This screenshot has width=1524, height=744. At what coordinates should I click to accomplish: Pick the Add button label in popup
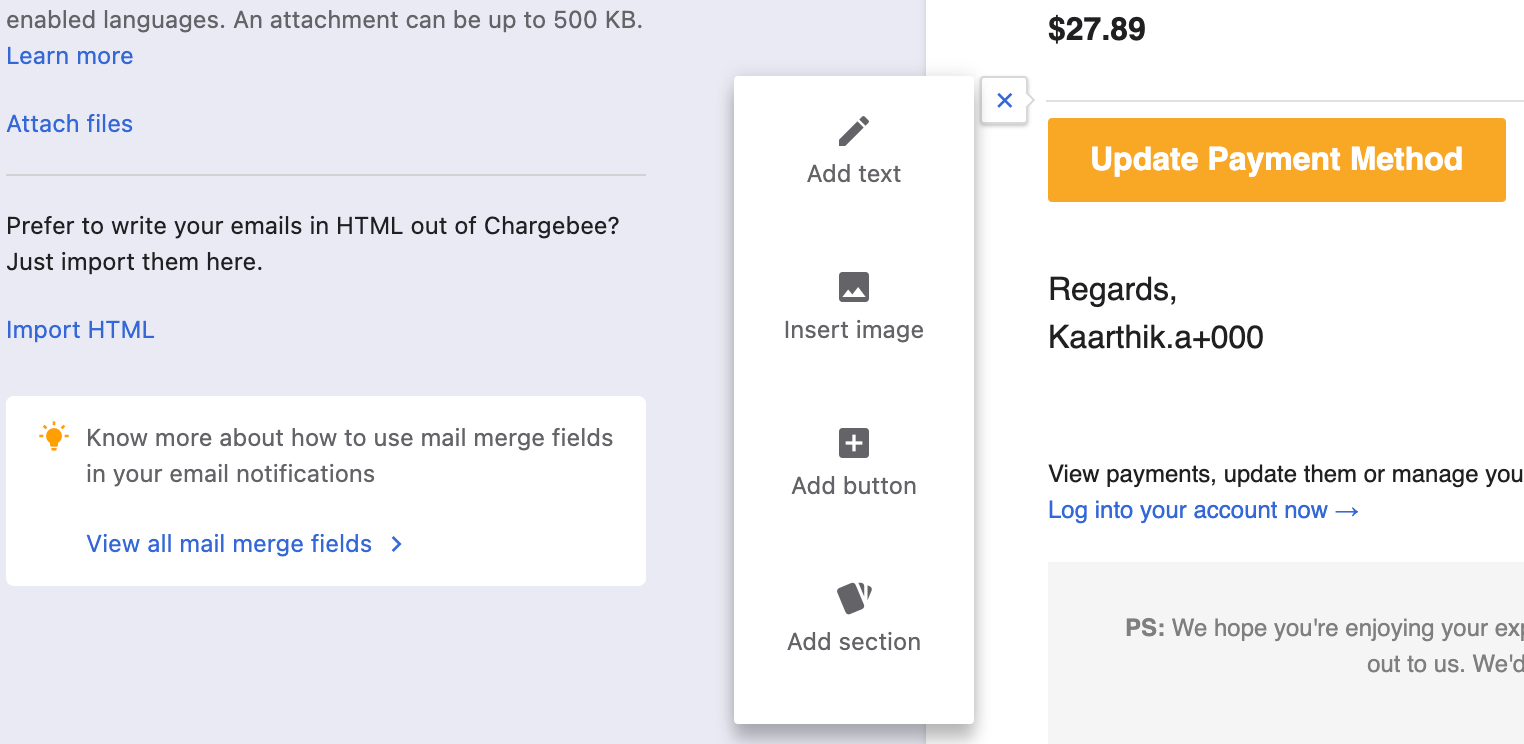(x=853, y=486)
